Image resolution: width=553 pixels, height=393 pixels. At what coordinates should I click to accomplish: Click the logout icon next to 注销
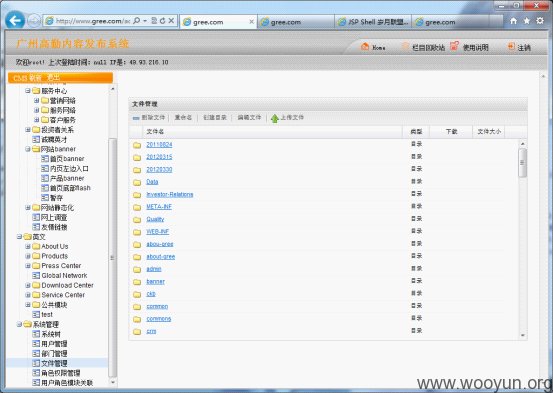coord(511,46)
